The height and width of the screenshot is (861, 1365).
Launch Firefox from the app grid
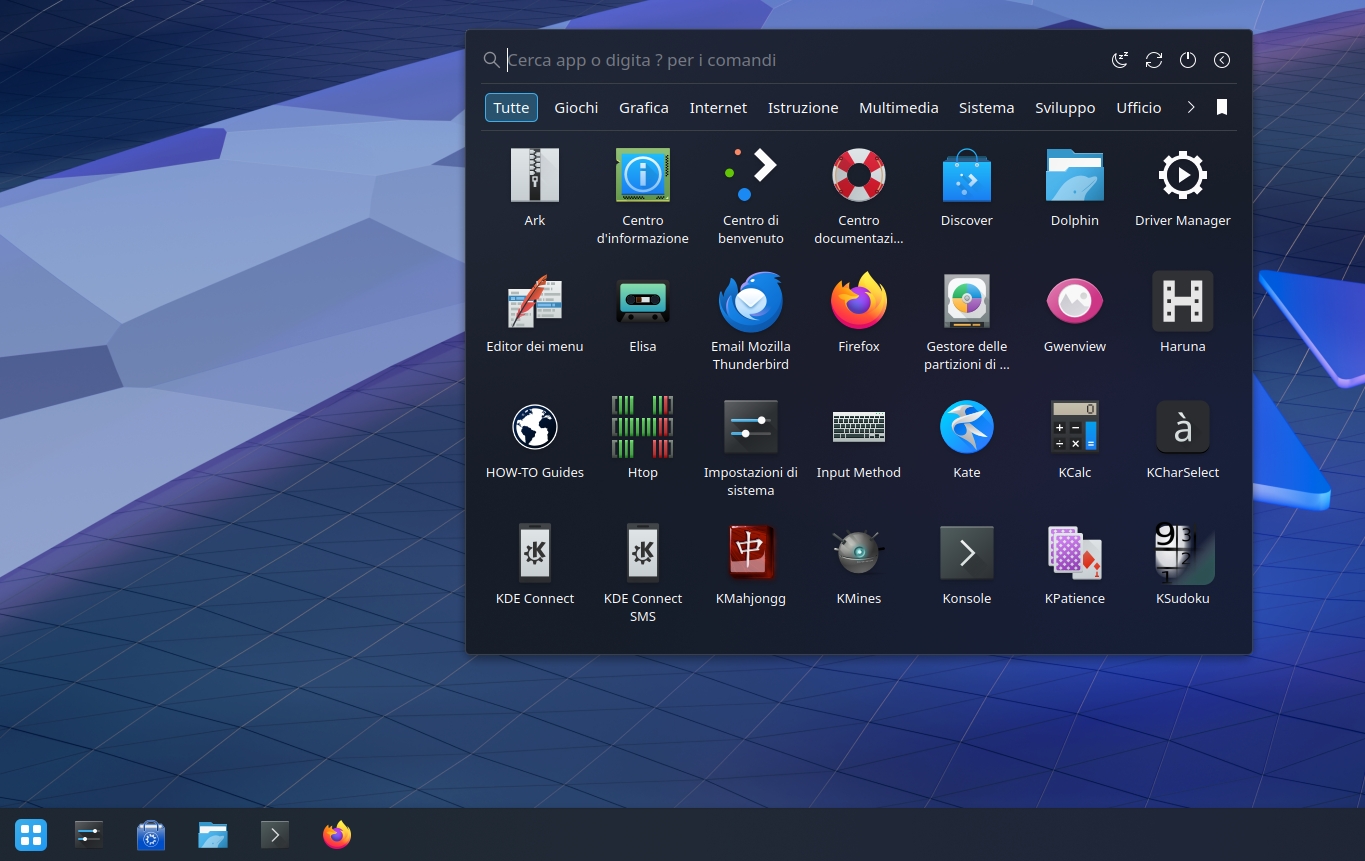click(x=859, y=314)
